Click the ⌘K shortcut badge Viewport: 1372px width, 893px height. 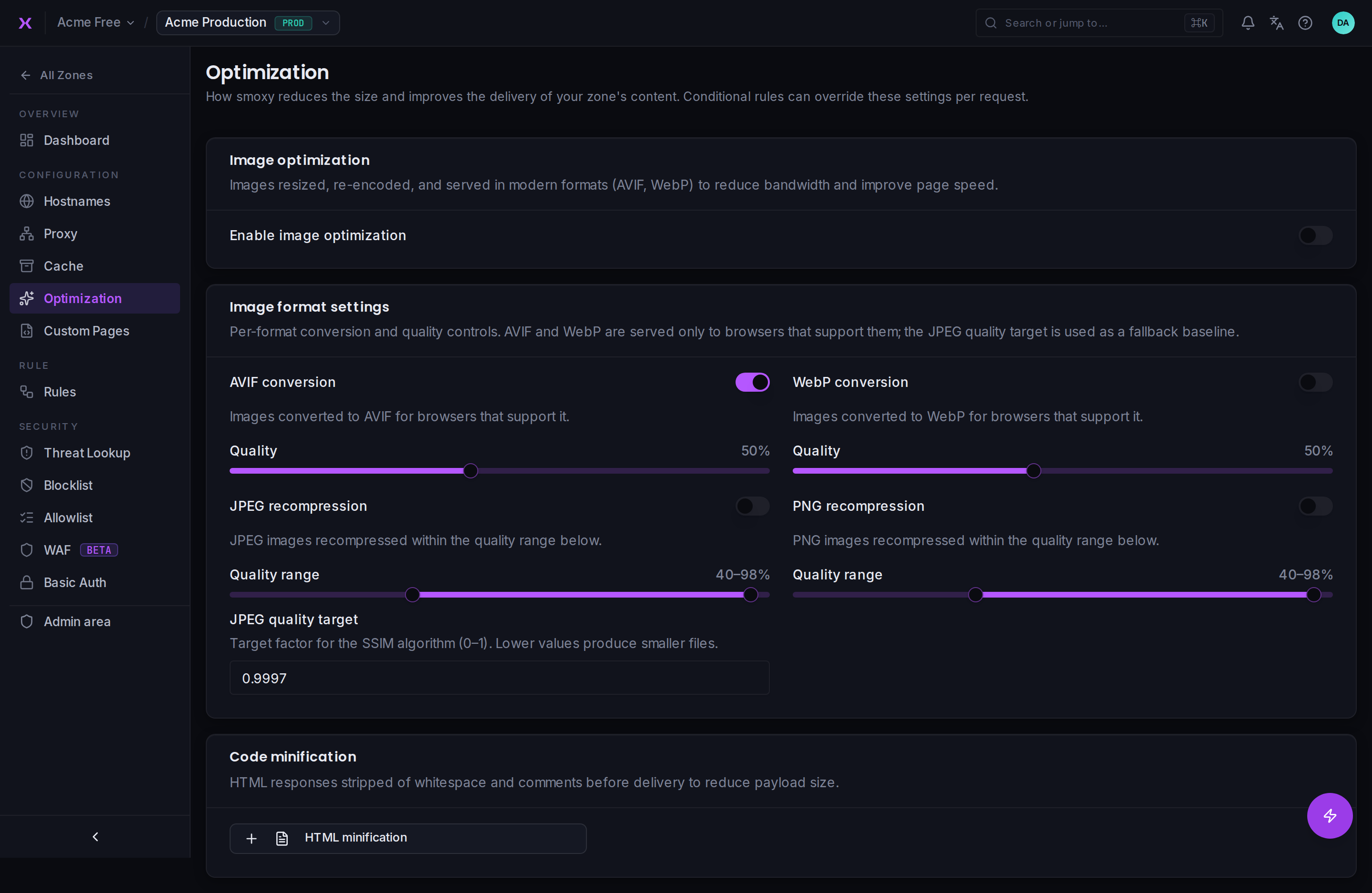click(1199, 23)
